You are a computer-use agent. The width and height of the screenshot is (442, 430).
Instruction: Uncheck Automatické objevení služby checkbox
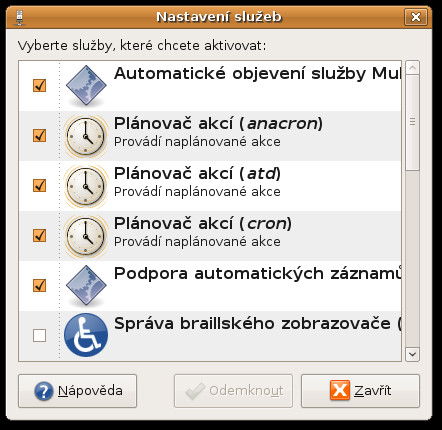(x=39, y=85)
